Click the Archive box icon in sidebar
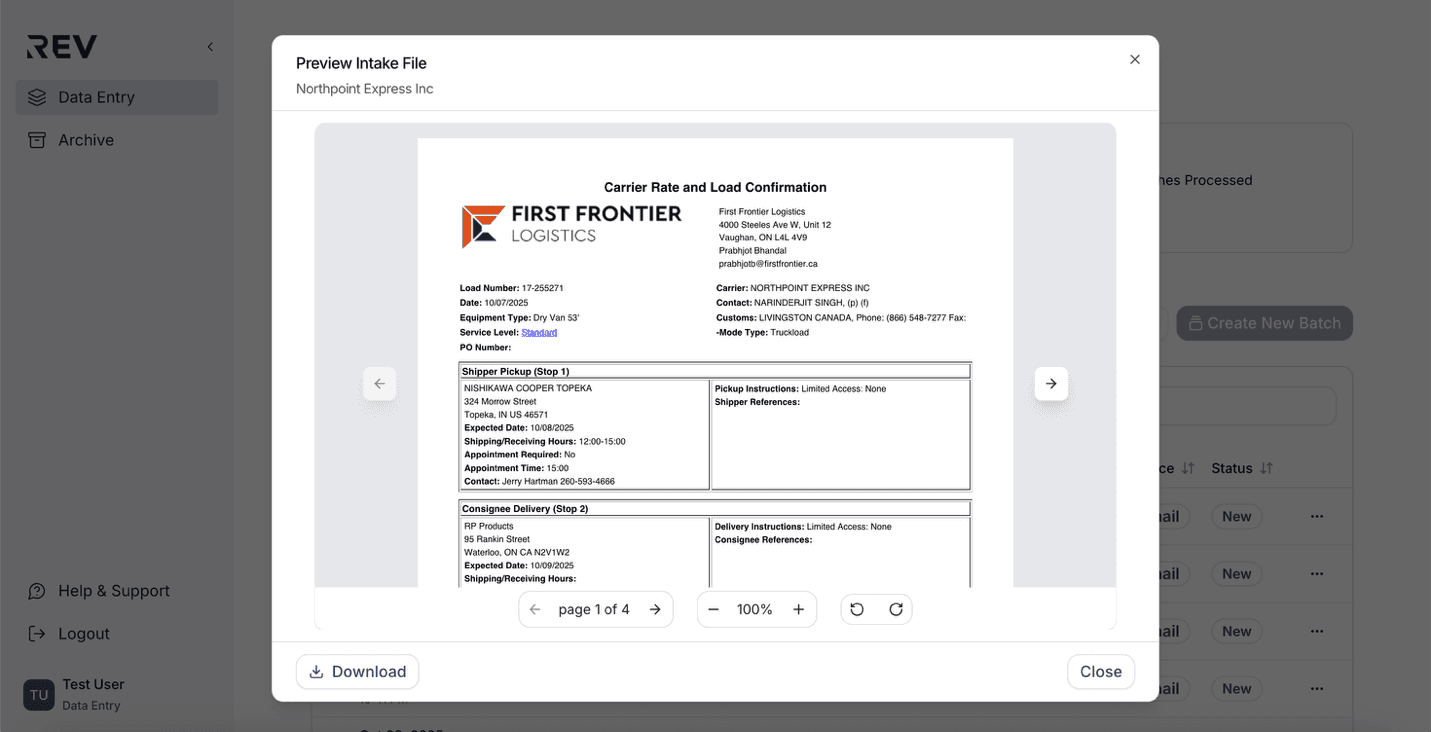The height and width of the screenshot is (732, 1431). (37, 140)
